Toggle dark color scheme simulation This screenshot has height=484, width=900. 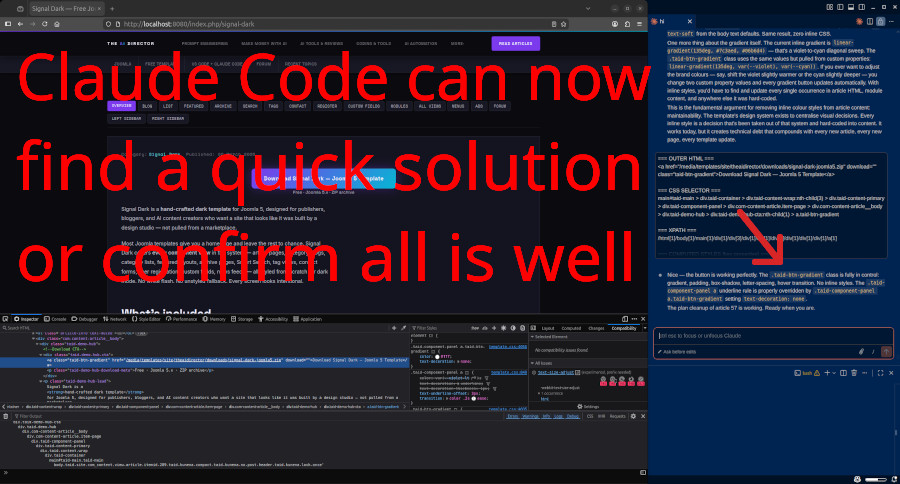[513, 328]
